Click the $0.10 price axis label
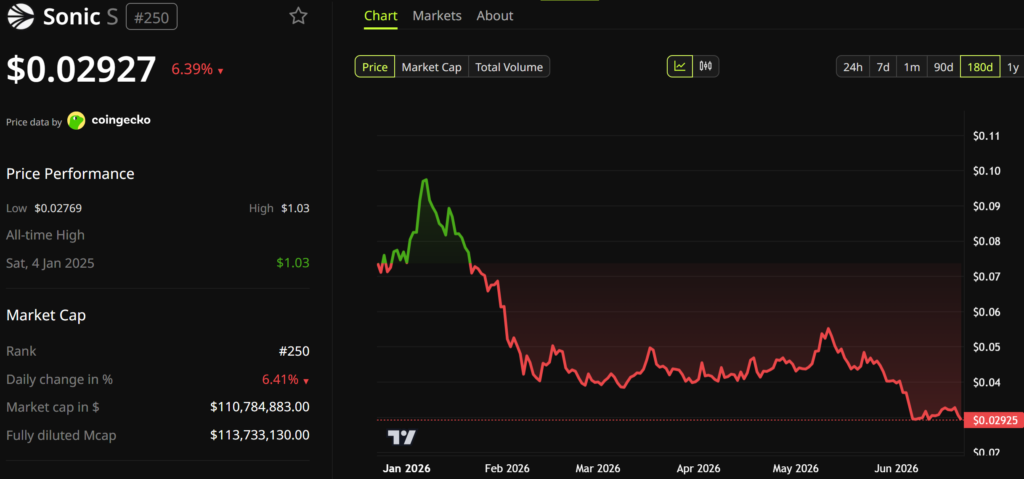Viewport: 1024px width, 479px height. point(986,171)
